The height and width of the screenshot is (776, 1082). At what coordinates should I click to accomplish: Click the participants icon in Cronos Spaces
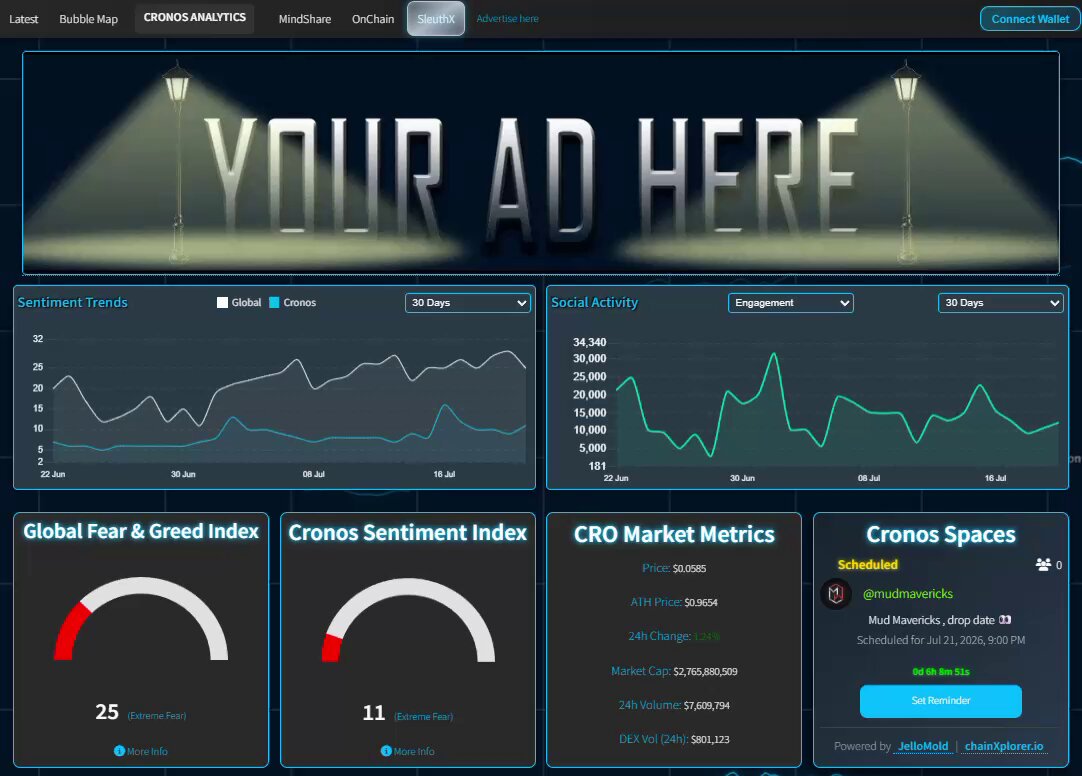[1043, 564]
